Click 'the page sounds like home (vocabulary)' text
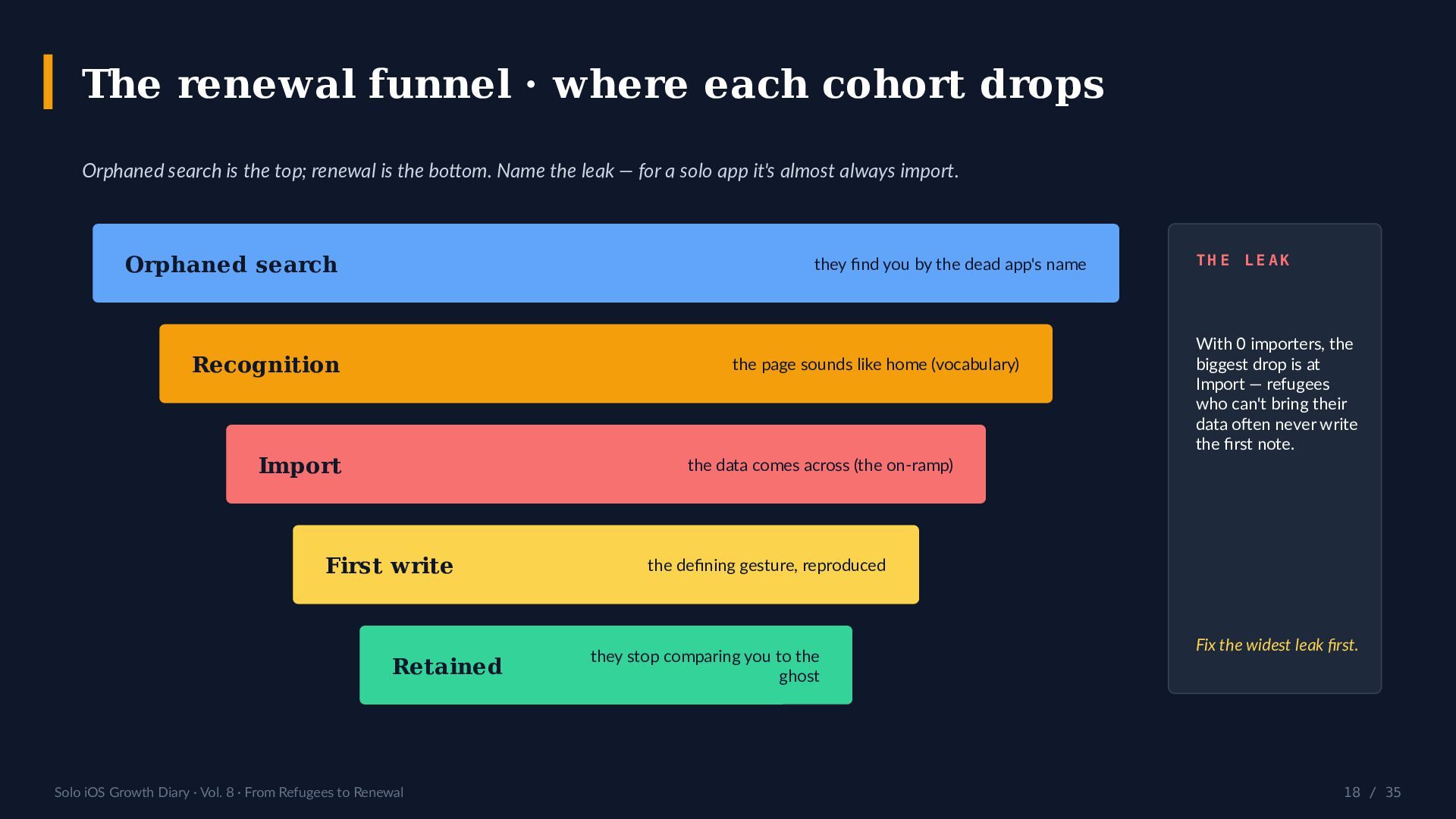 tap(876, 365)
